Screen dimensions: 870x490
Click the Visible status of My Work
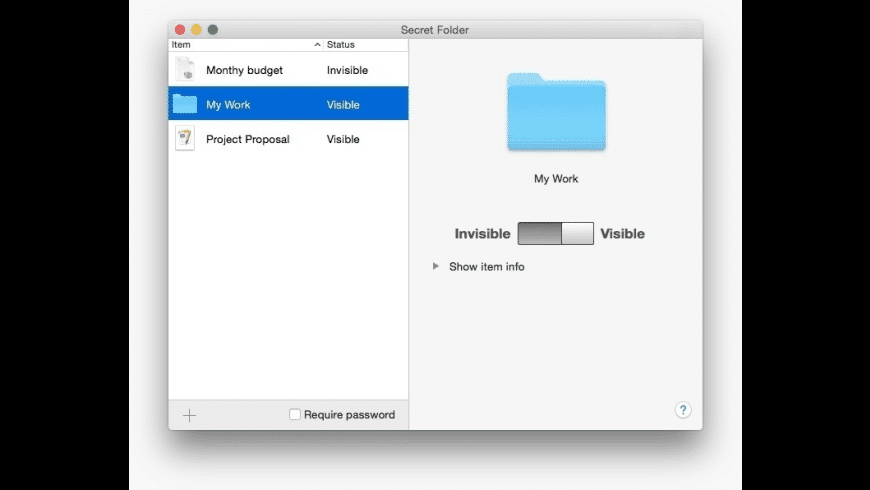pos(343,105)
